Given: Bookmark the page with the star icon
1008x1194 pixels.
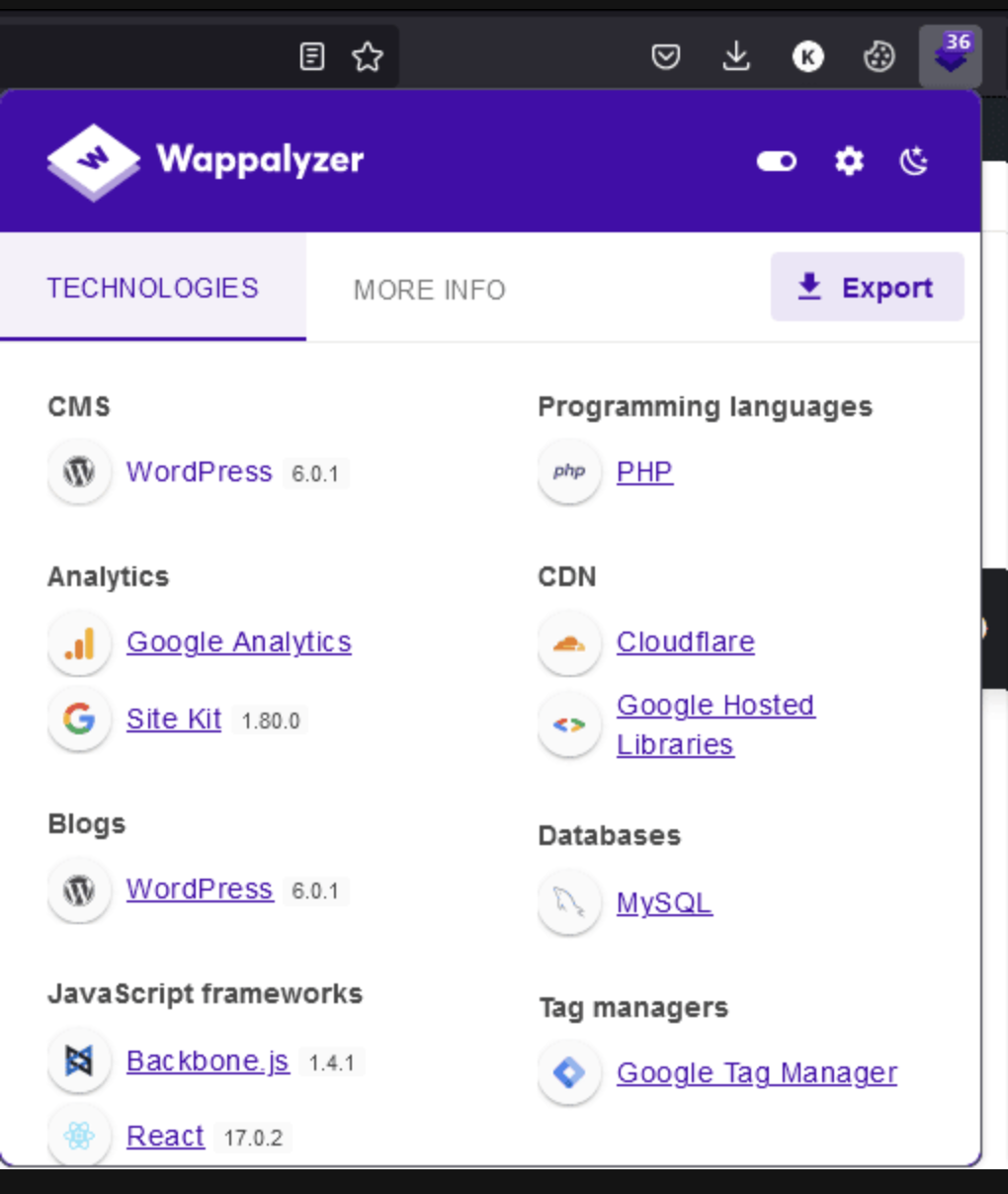Looking at the screenshot, I should coord(368,56).
